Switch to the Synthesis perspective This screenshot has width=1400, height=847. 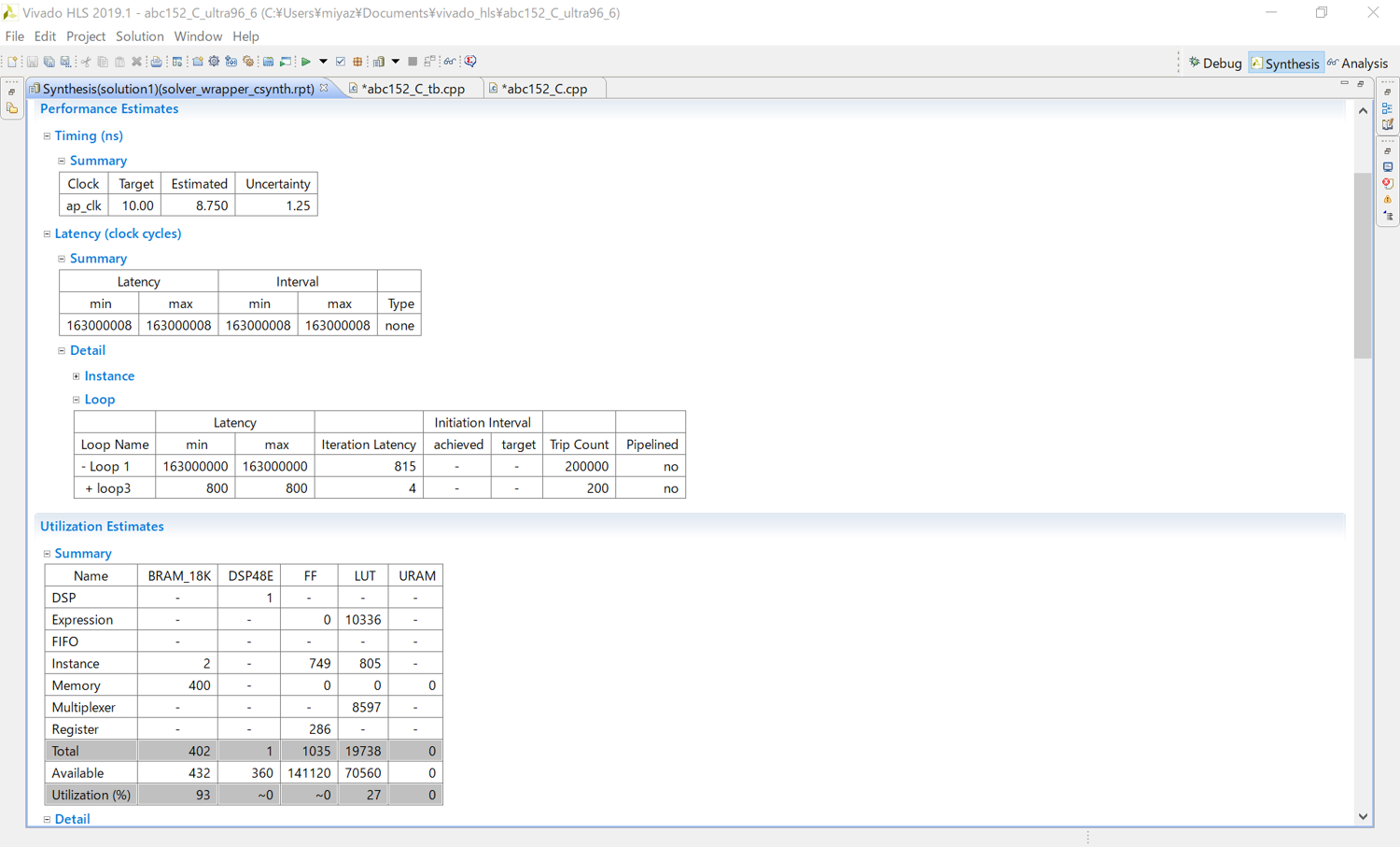[1285, 64]
